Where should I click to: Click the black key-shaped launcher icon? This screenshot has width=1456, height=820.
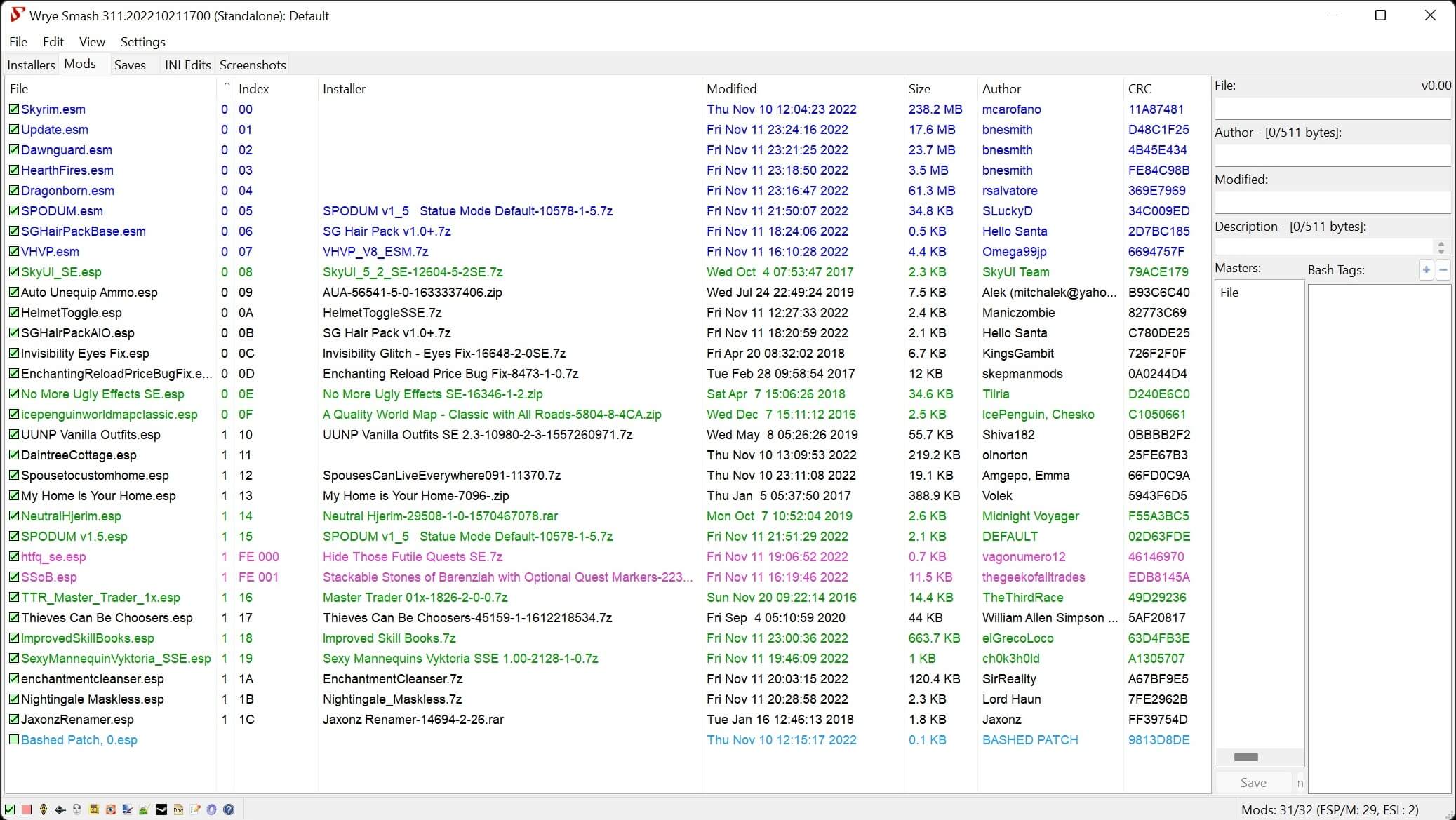click(x=60, y=809)
